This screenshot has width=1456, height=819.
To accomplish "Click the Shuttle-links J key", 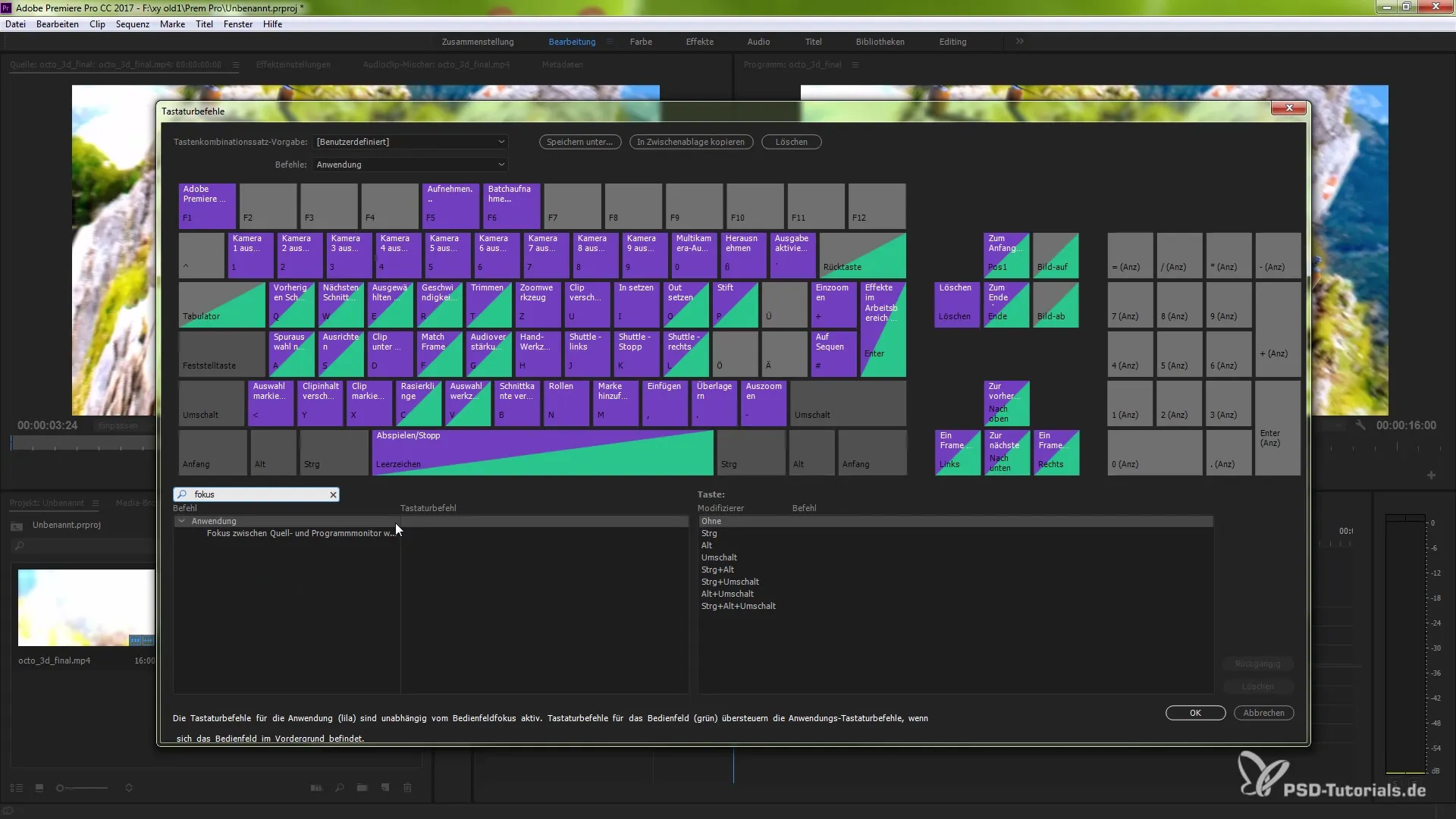I will click(x=588, y=354).
